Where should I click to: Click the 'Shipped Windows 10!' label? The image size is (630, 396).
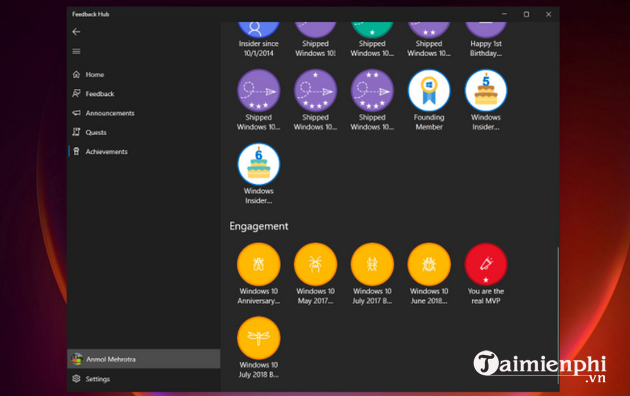click(x=315, y=48)
